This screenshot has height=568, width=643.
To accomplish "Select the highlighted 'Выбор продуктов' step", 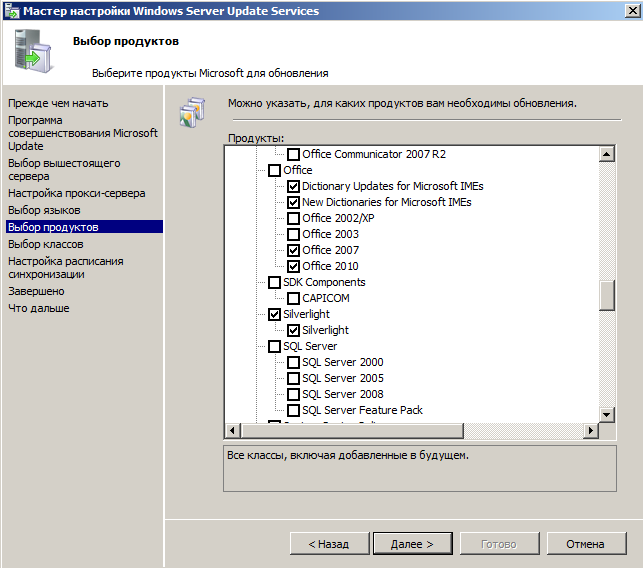I will pyautogui.click(x=84, y=227).
